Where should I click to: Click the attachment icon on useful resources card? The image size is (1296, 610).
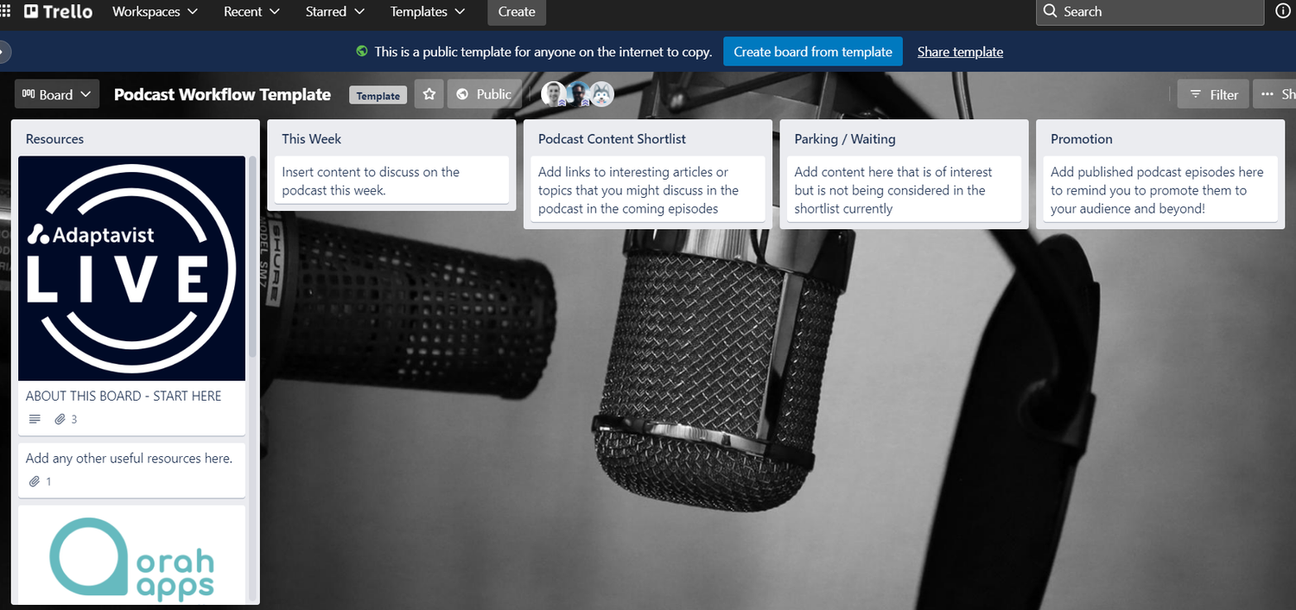(33, 481)
